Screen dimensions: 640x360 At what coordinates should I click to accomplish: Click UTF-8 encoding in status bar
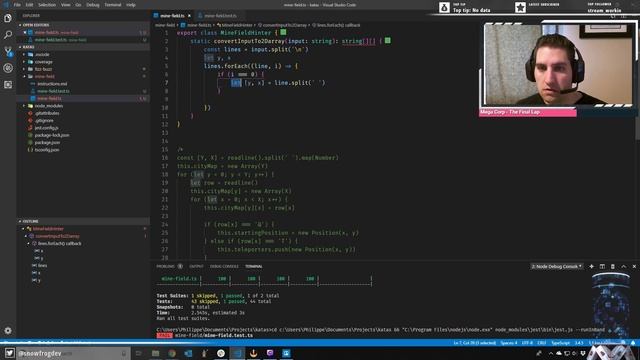[x=527, y=343]
